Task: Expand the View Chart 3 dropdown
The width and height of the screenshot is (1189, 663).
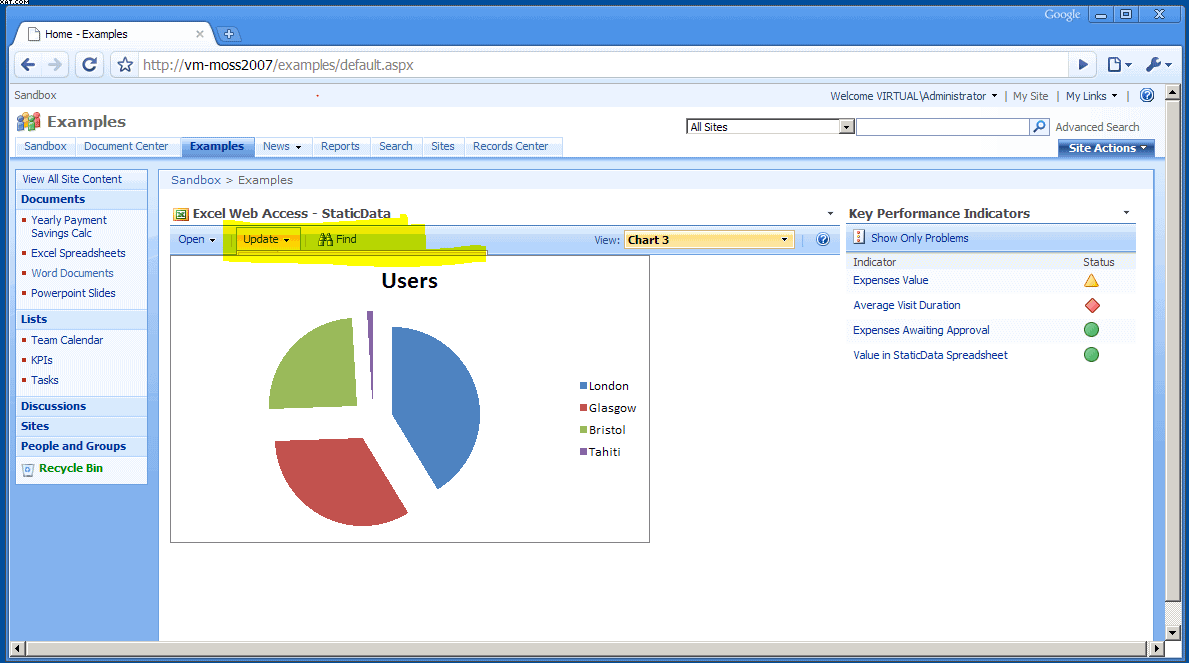Action: (x=786, y=240)
